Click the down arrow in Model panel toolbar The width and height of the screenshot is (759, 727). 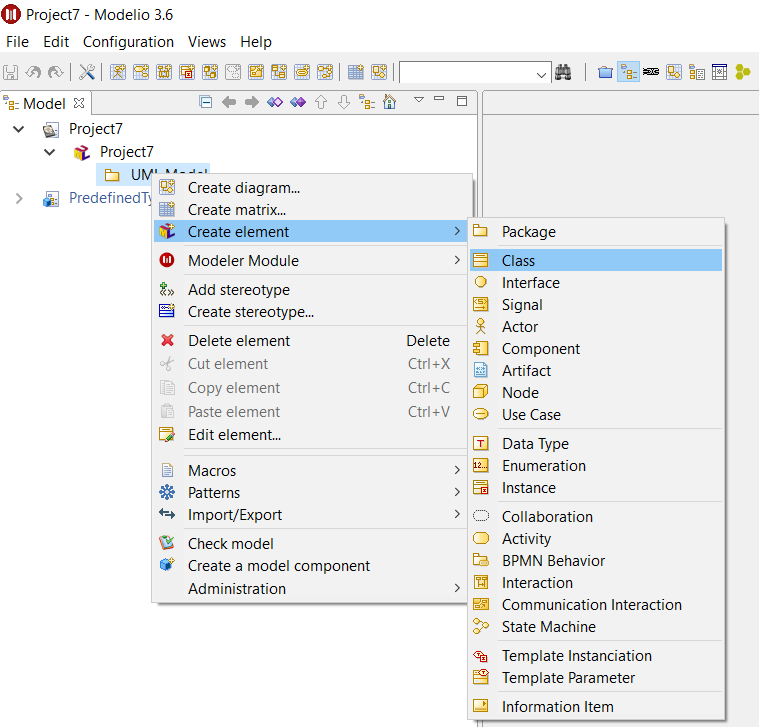click(x=344, y=102)
